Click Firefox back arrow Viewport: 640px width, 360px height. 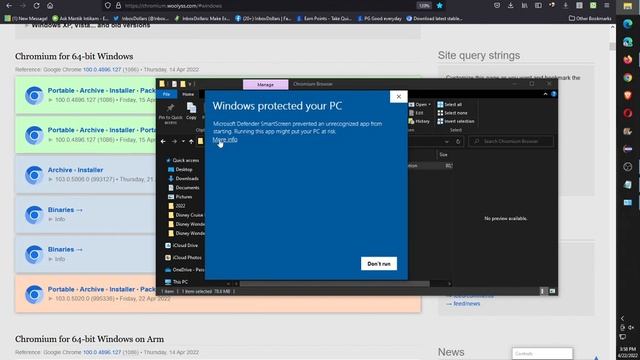pos(9,6)
